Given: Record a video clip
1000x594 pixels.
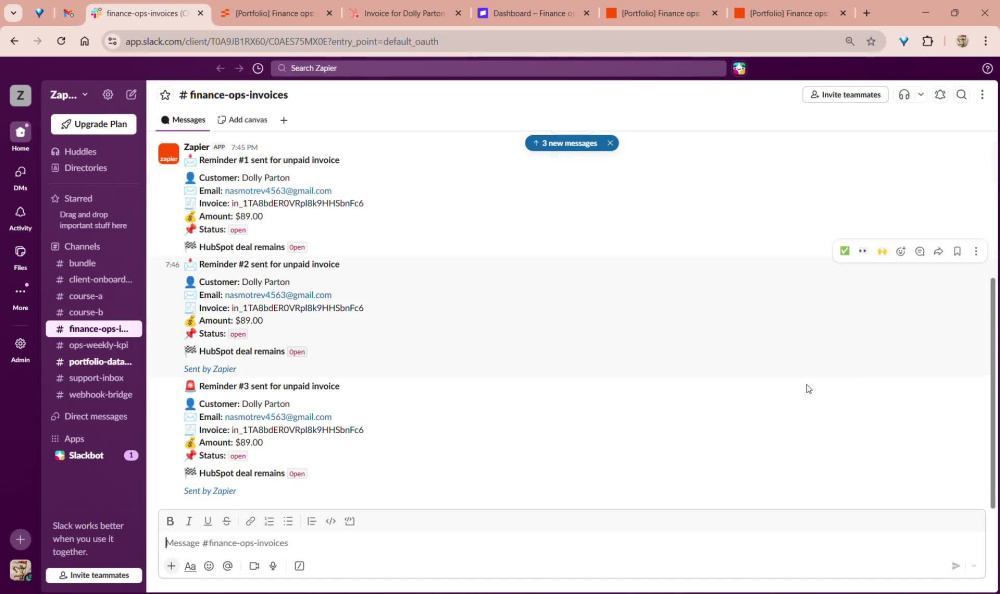Looking at the screenshot, I should coord(254,566).
